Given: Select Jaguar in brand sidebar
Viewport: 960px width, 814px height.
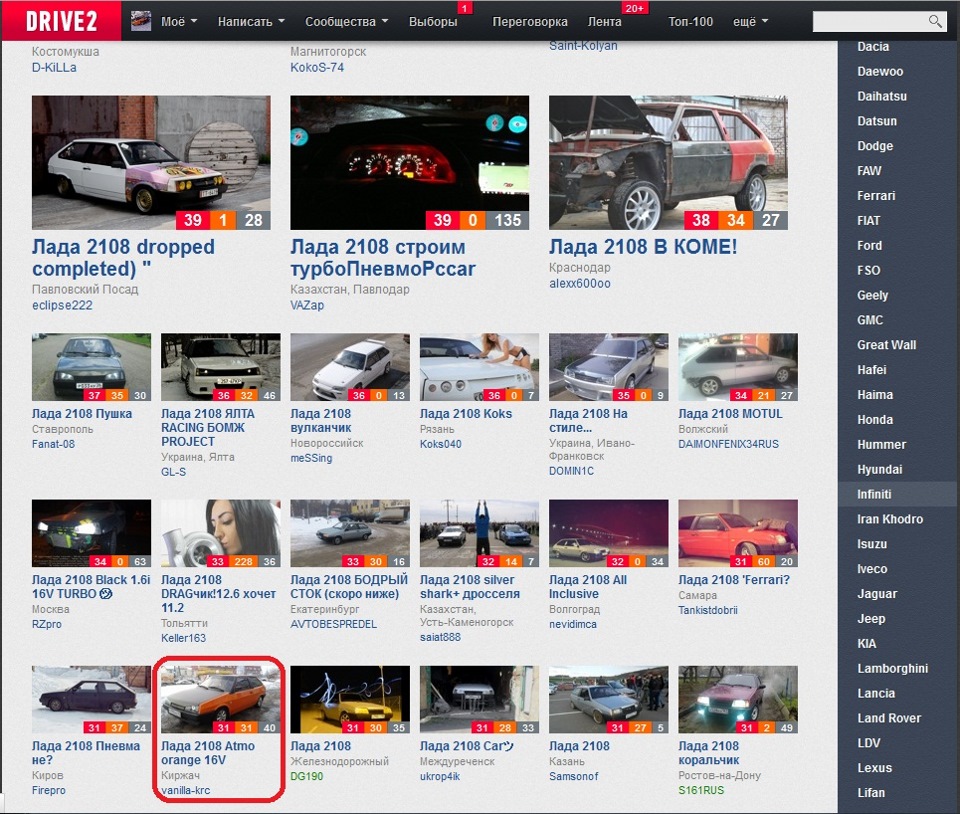Looking at the screenshot, I should pos(877,594).
